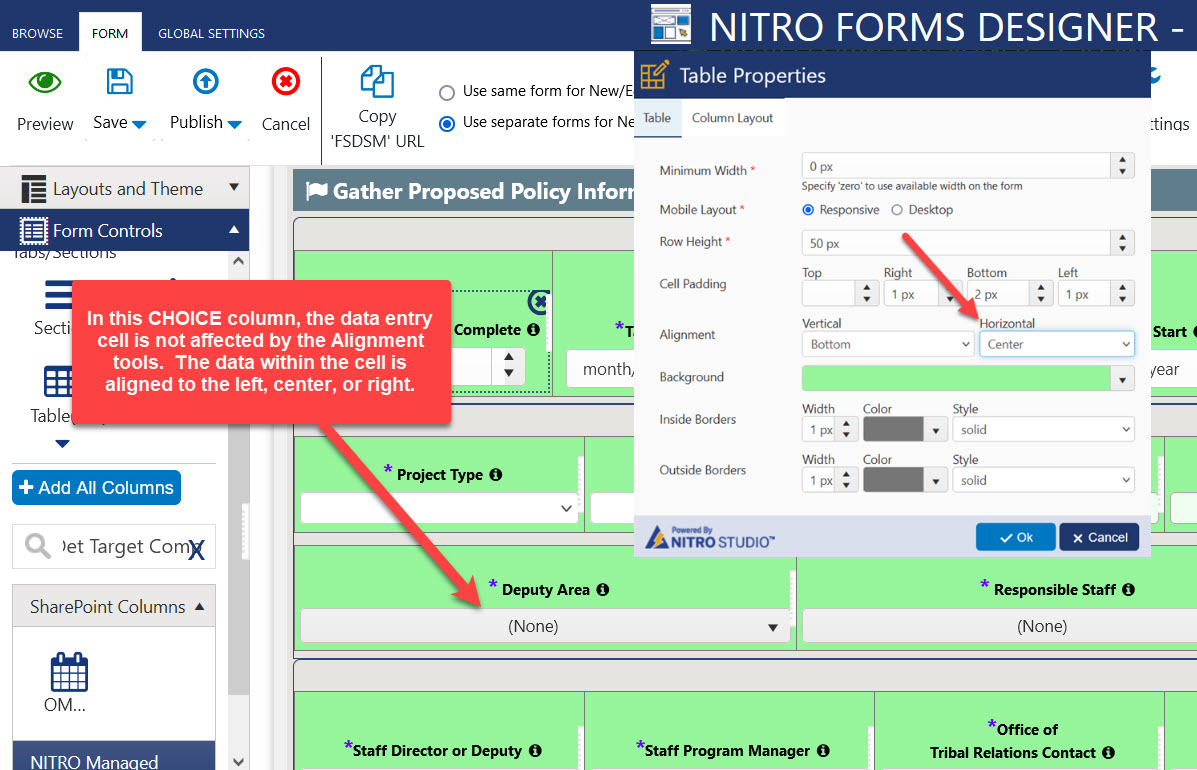
Task: Open the Project Type dropdown
Action: click(439, 508)
